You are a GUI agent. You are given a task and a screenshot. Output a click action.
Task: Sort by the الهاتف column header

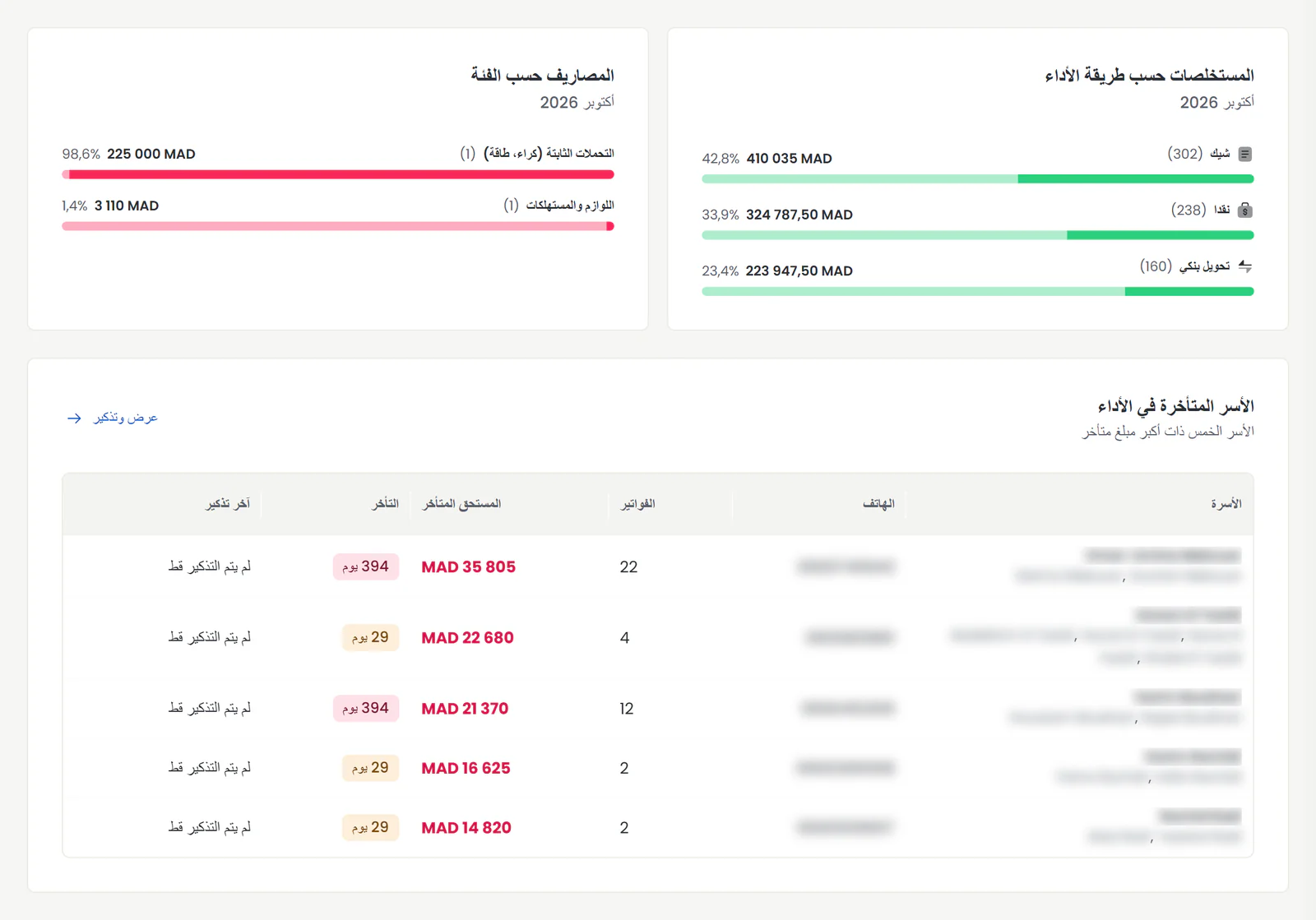tap(878, 503)
